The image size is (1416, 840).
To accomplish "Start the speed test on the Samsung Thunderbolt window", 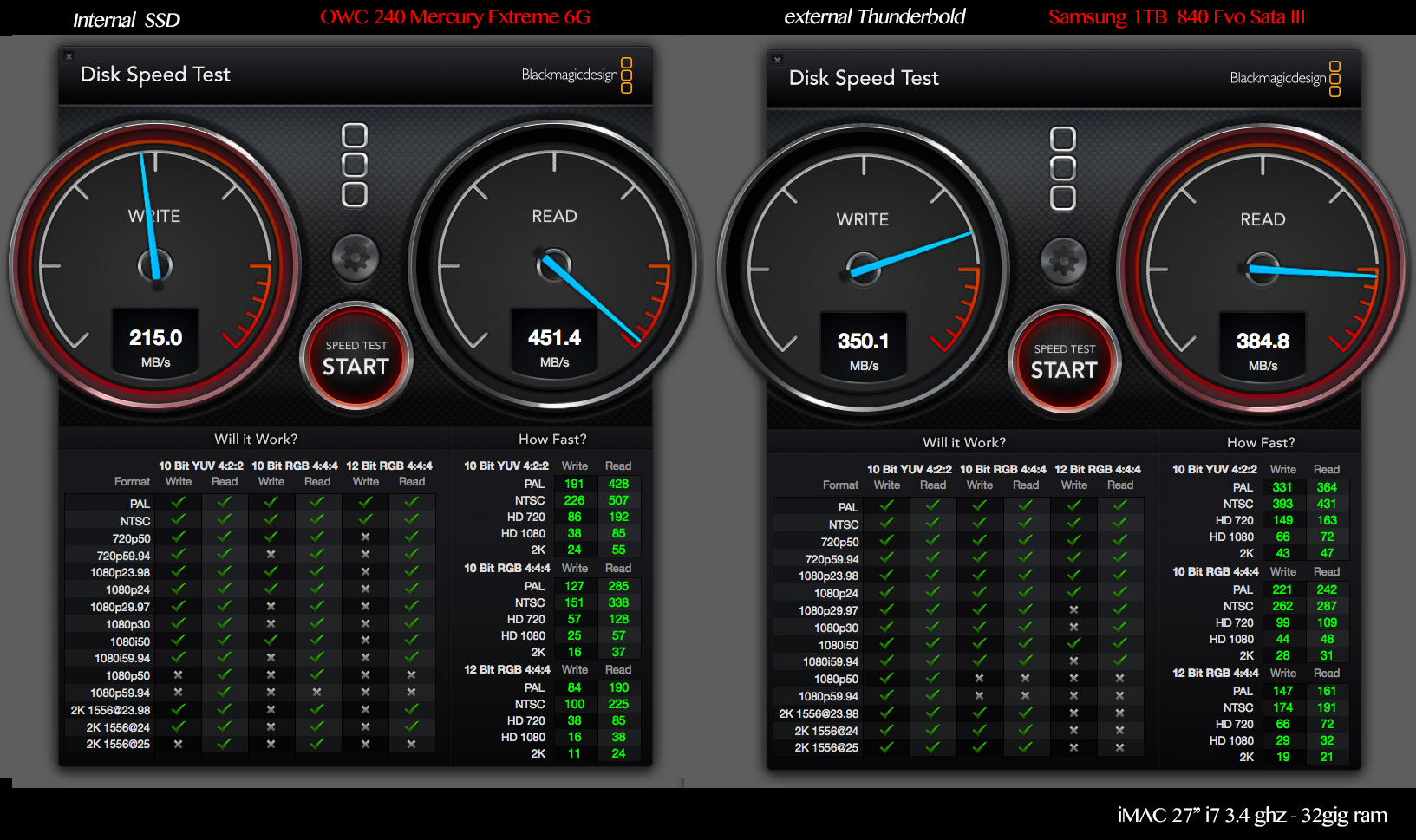I will tap(1064, 361).
